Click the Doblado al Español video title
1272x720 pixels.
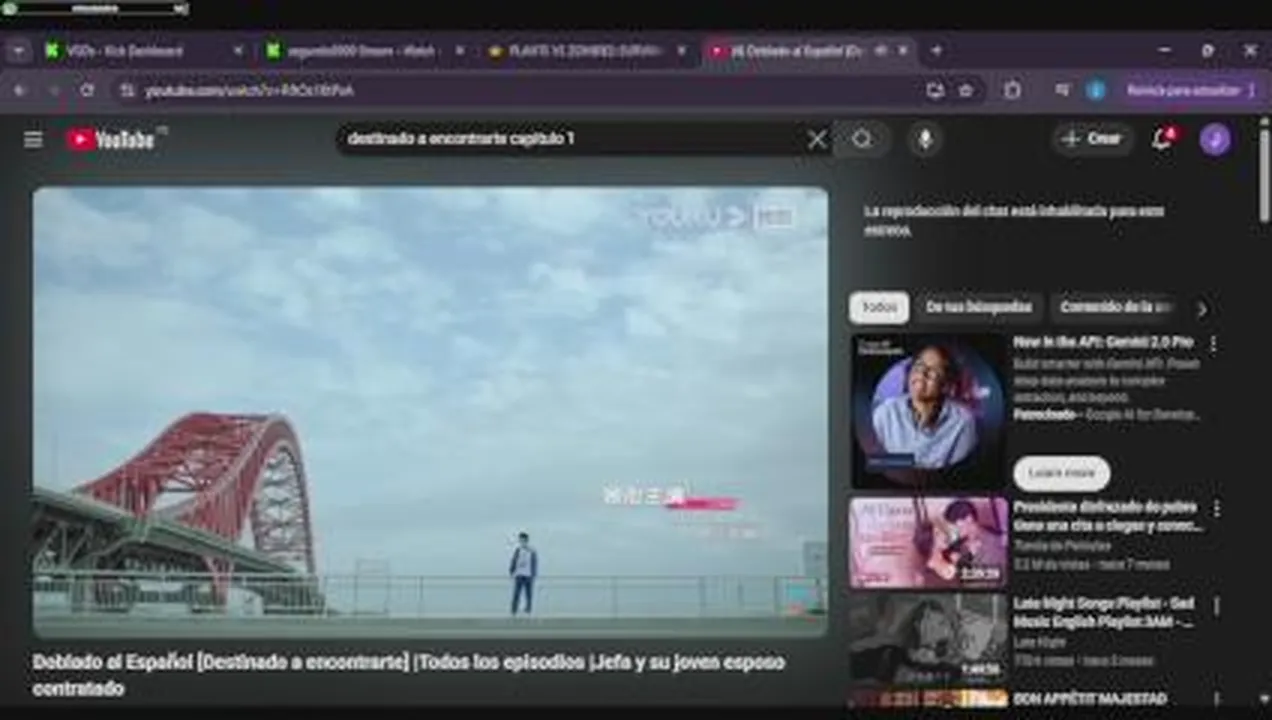tap(408, 675)
